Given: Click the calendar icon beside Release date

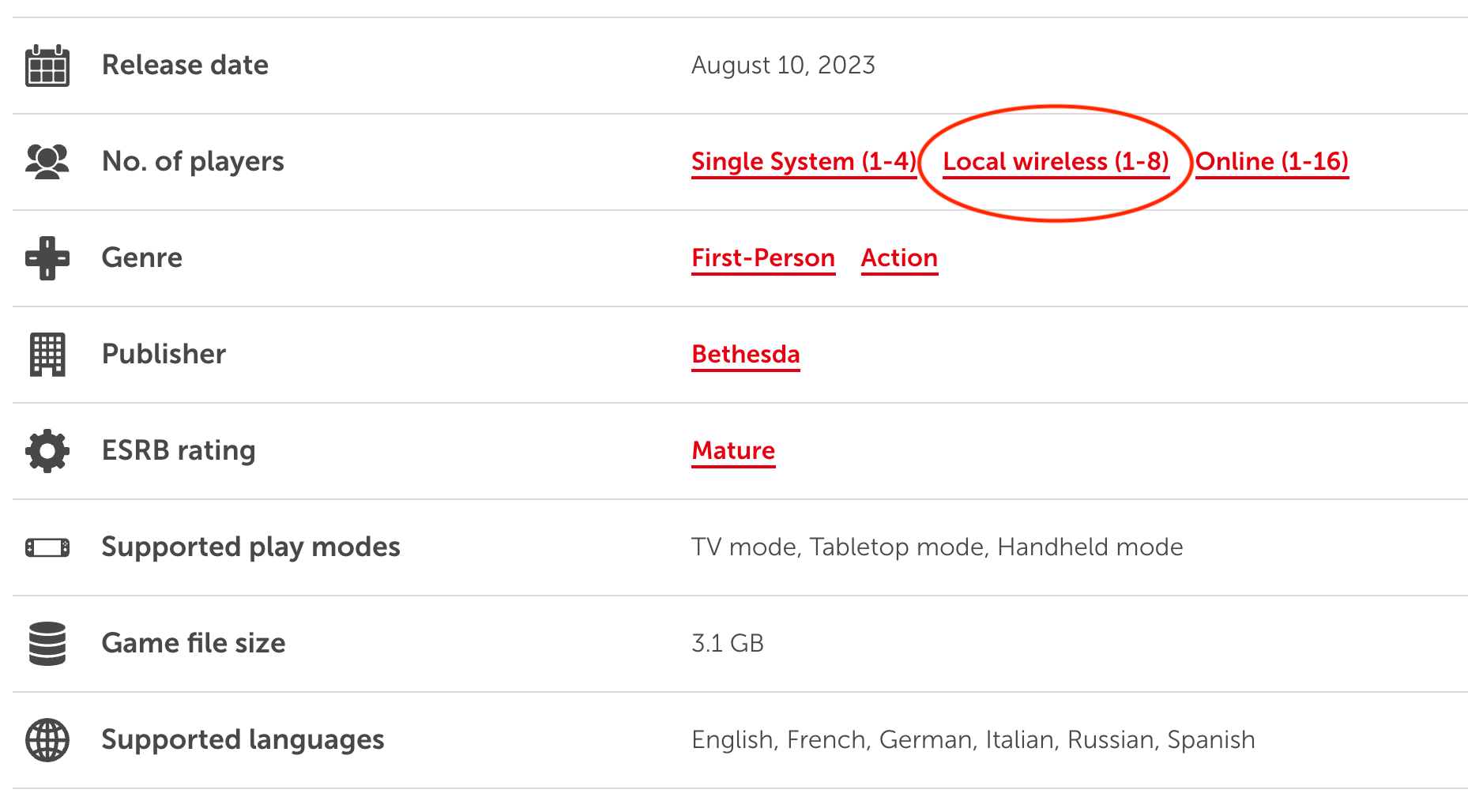Looking at the screenshot, I should coord(47,66).
